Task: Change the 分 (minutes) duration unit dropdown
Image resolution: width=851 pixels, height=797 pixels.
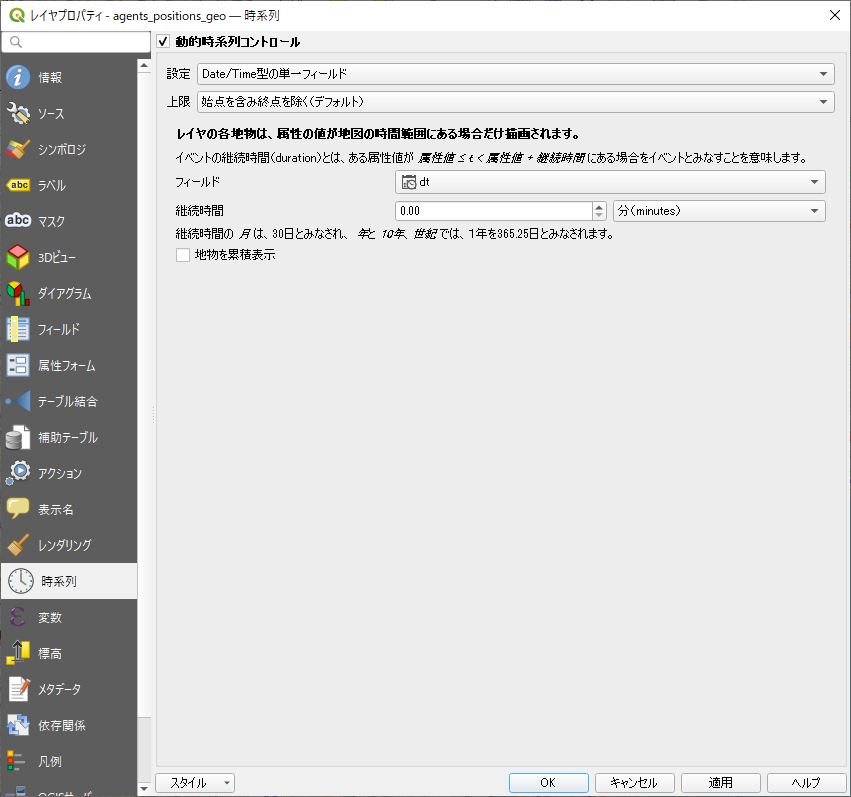Action: pos(718,211)
